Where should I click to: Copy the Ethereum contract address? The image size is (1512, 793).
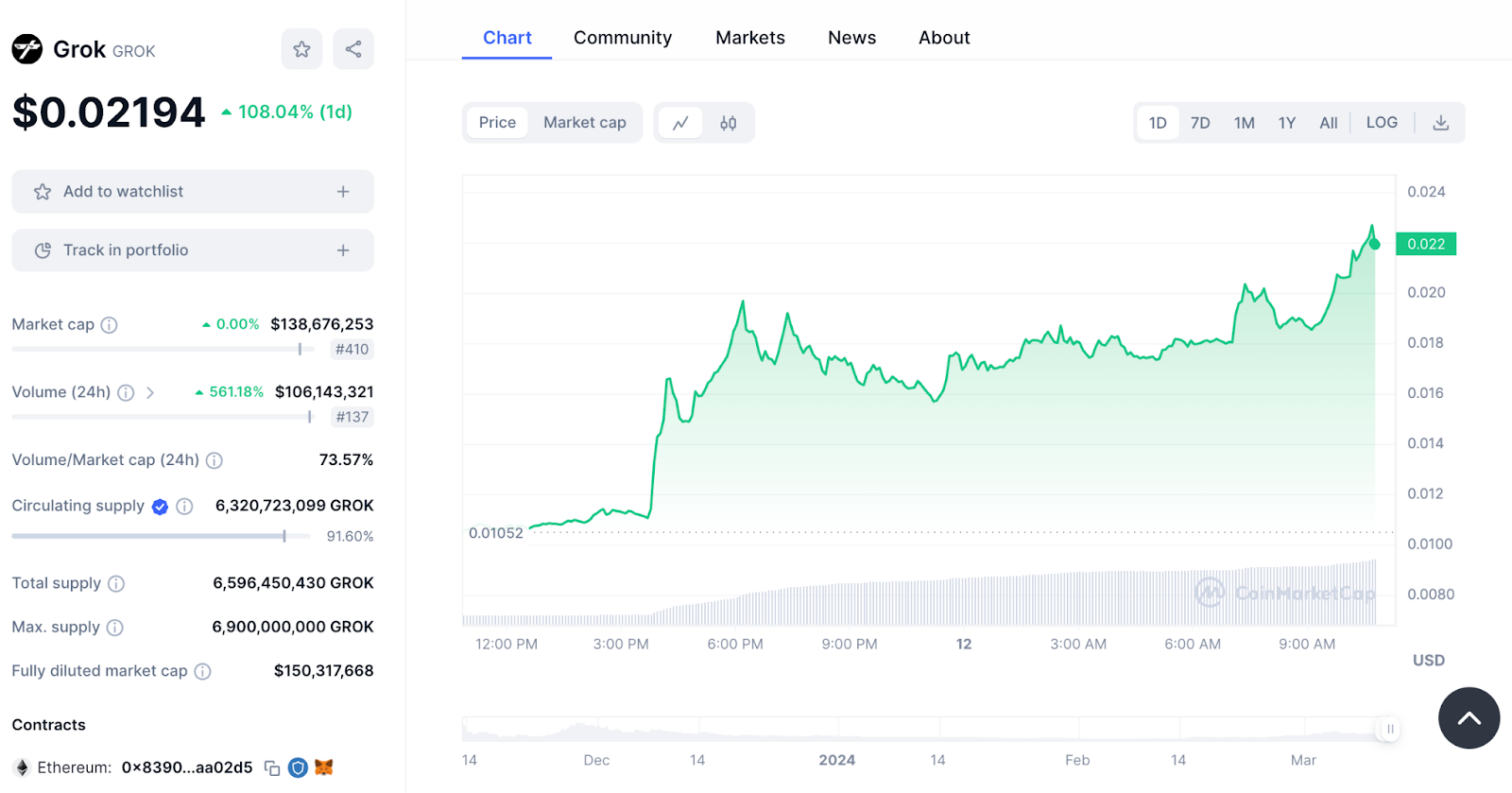coord(272,768)
